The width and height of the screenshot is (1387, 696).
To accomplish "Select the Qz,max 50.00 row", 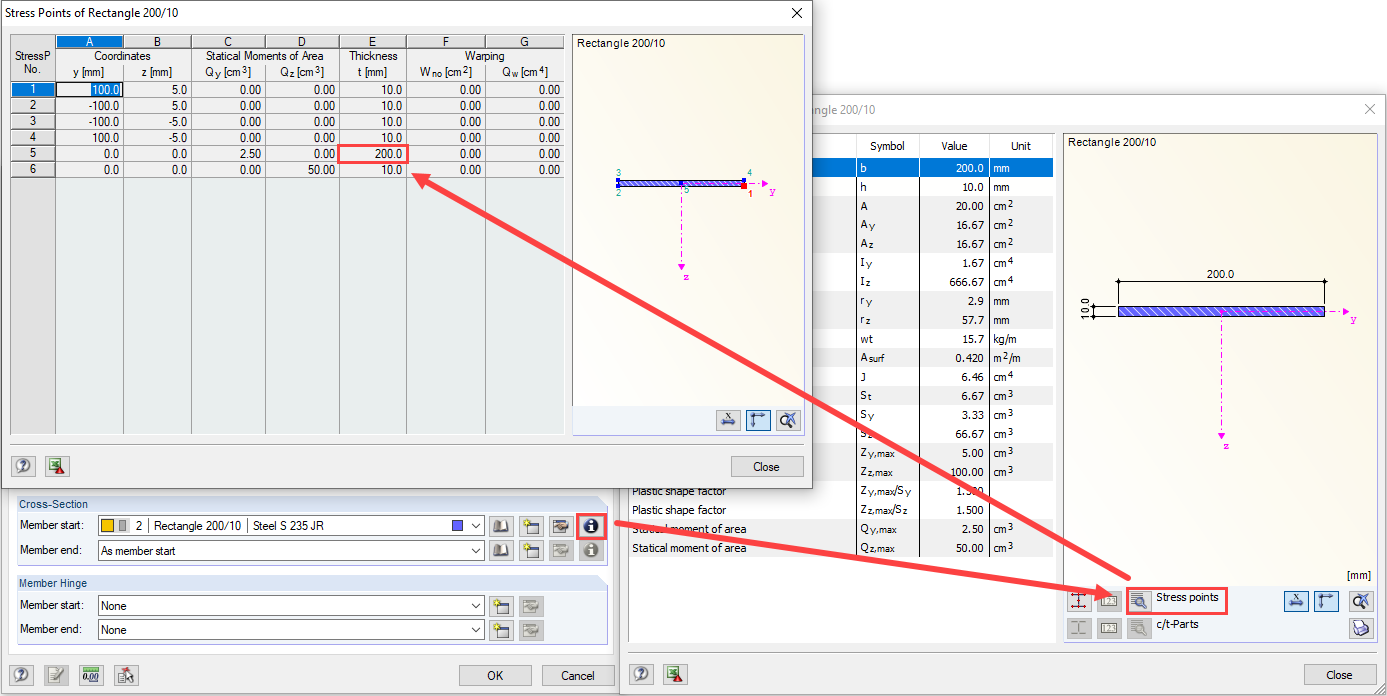I will (x=841, y=548).
